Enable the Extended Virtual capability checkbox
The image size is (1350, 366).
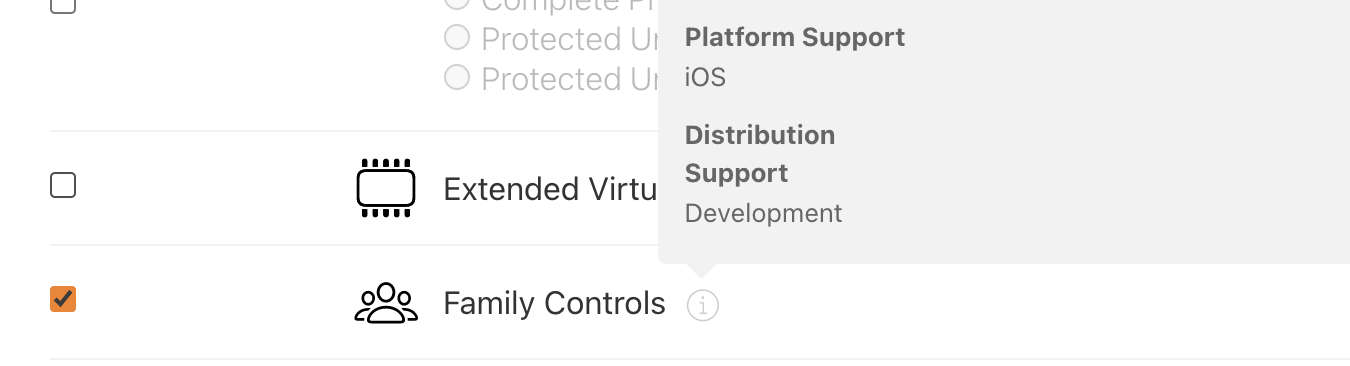tap(63, 185)
